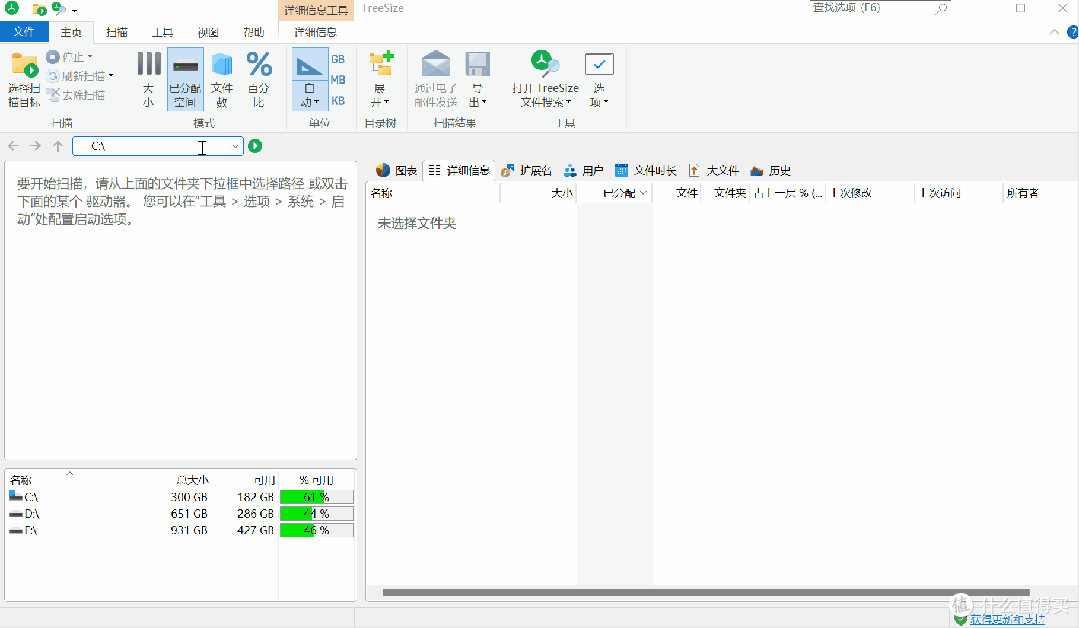Click the search magnifier icon in title bar

[941, 9]
